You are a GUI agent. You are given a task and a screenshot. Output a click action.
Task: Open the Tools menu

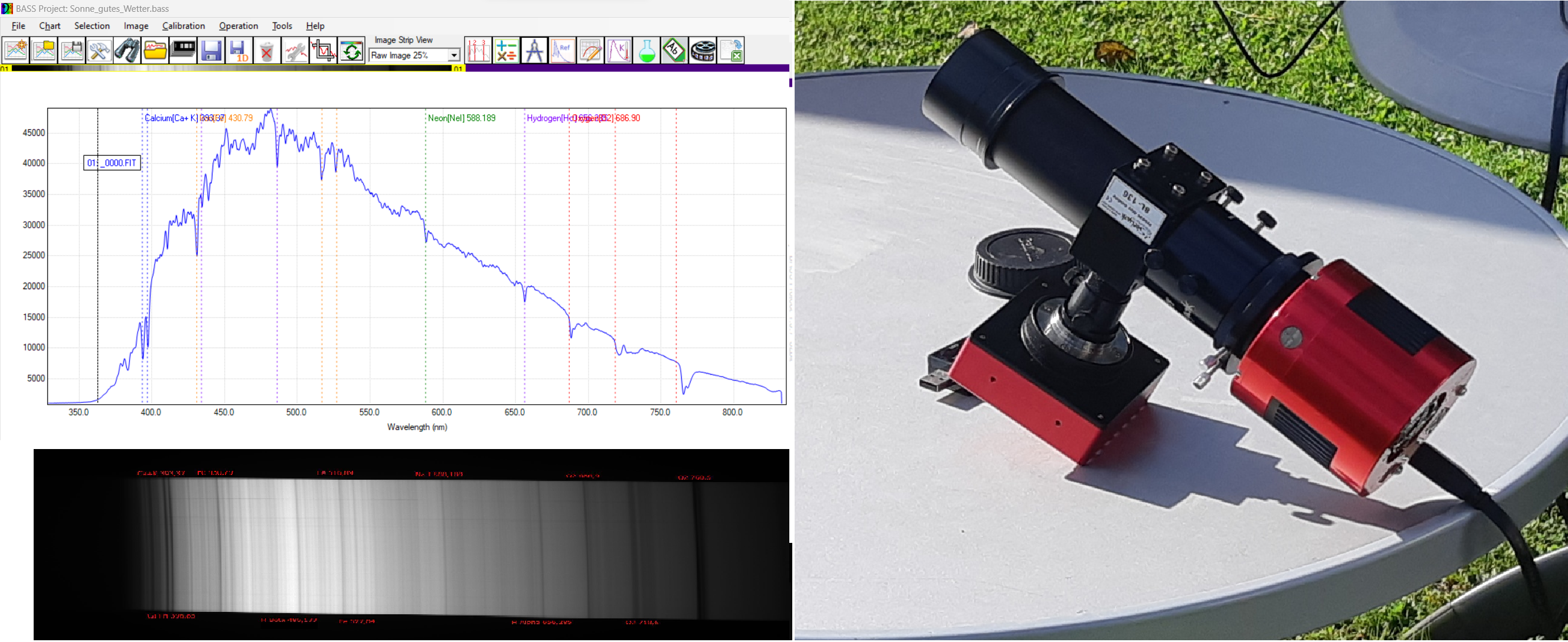282,25
